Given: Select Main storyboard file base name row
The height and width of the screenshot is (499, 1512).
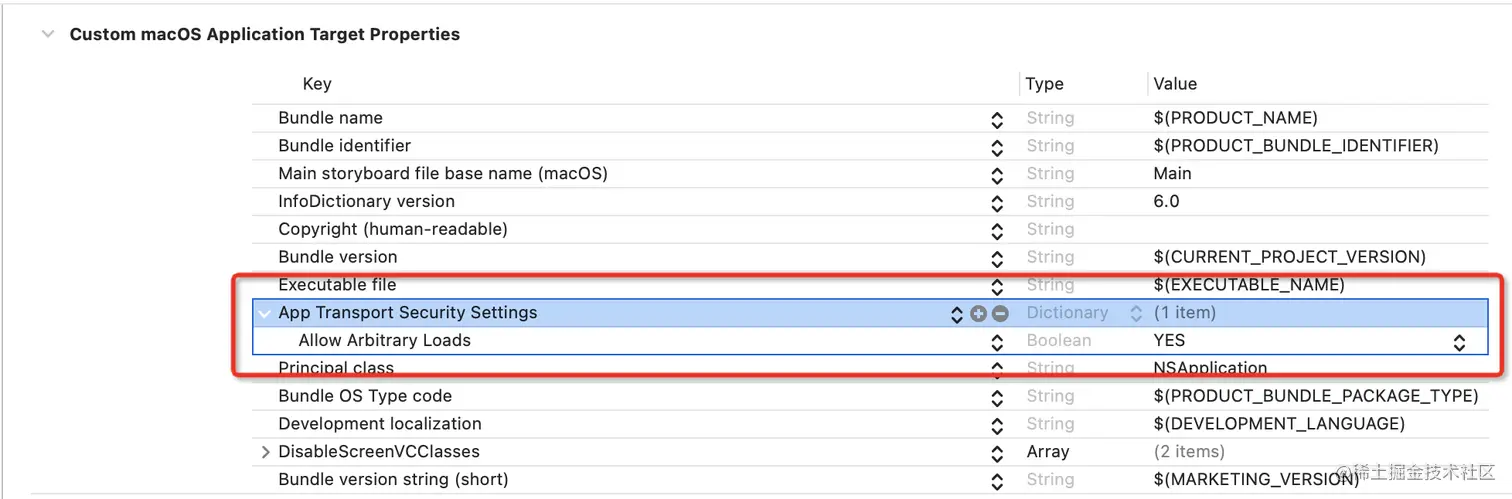Looking at the screenshot, I should pyautogui.click(x=442, y=173).
